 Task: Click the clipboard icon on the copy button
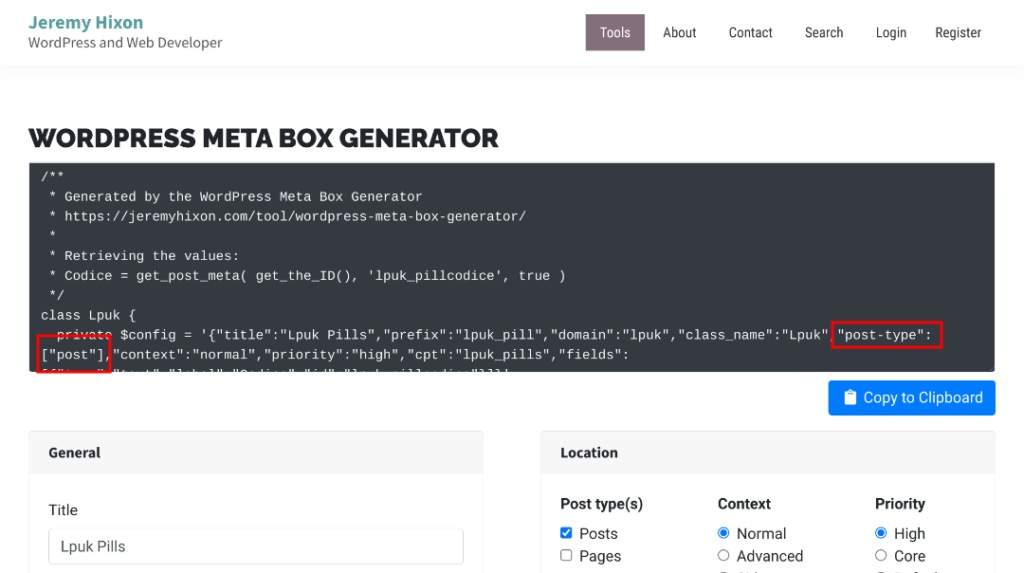tap(850, 398)
